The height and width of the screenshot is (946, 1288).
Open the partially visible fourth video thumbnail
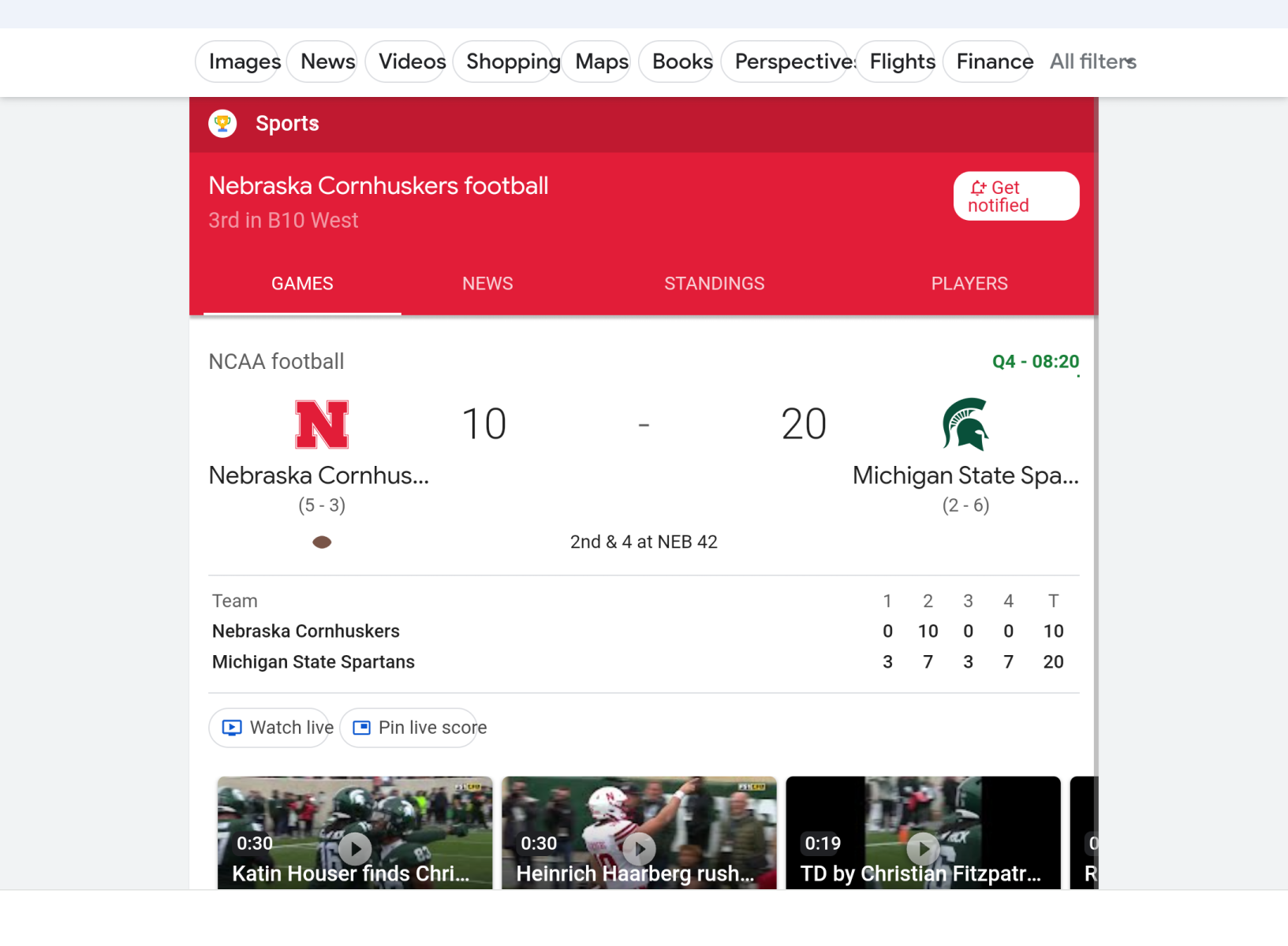[1085, 836]
